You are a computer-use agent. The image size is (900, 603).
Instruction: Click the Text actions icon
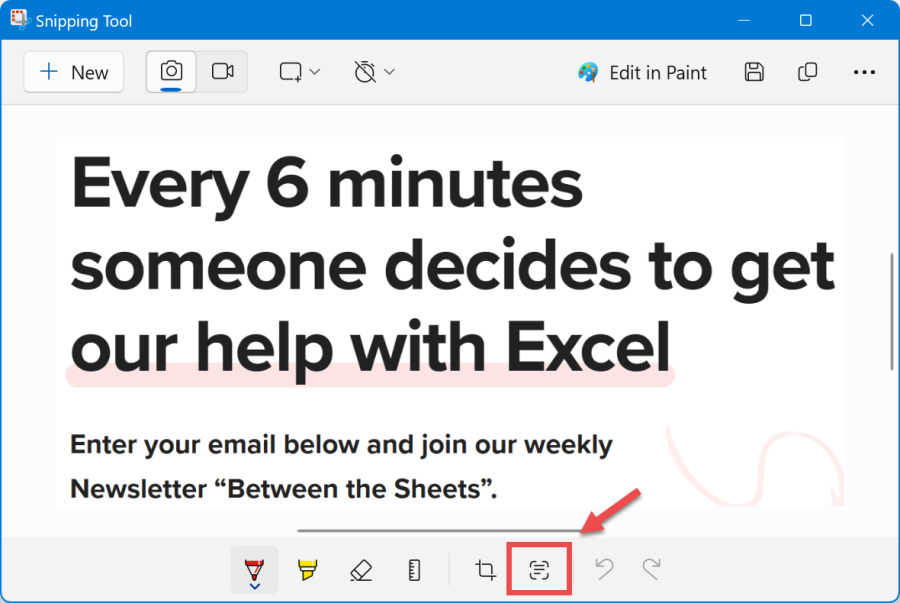(x=539, y=570)
